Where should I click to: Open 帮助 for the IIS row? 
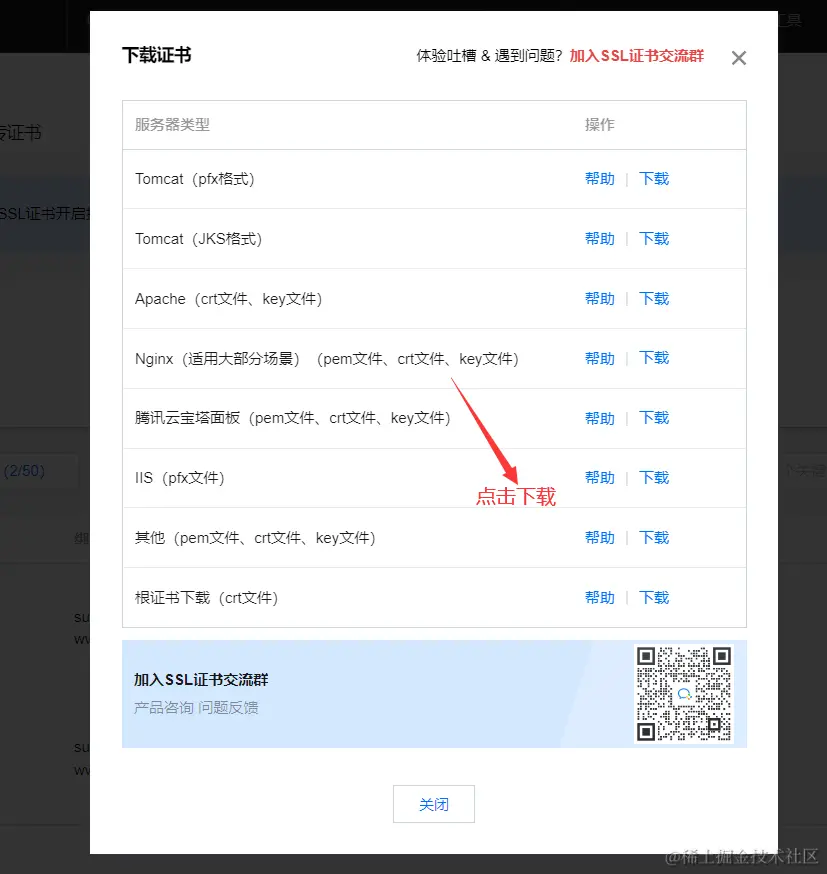pos(600,478)
